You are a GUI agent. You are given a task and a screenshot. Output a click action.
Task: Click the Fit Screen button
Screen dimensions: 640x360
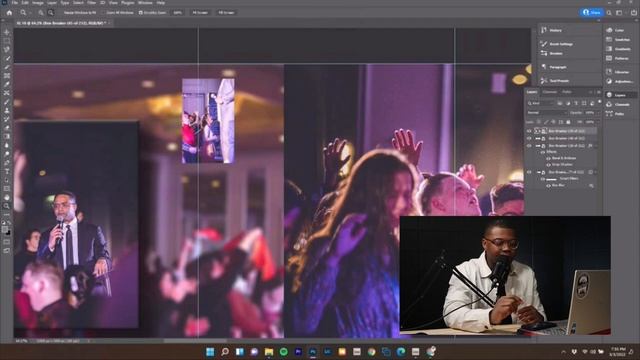(200, 13)
